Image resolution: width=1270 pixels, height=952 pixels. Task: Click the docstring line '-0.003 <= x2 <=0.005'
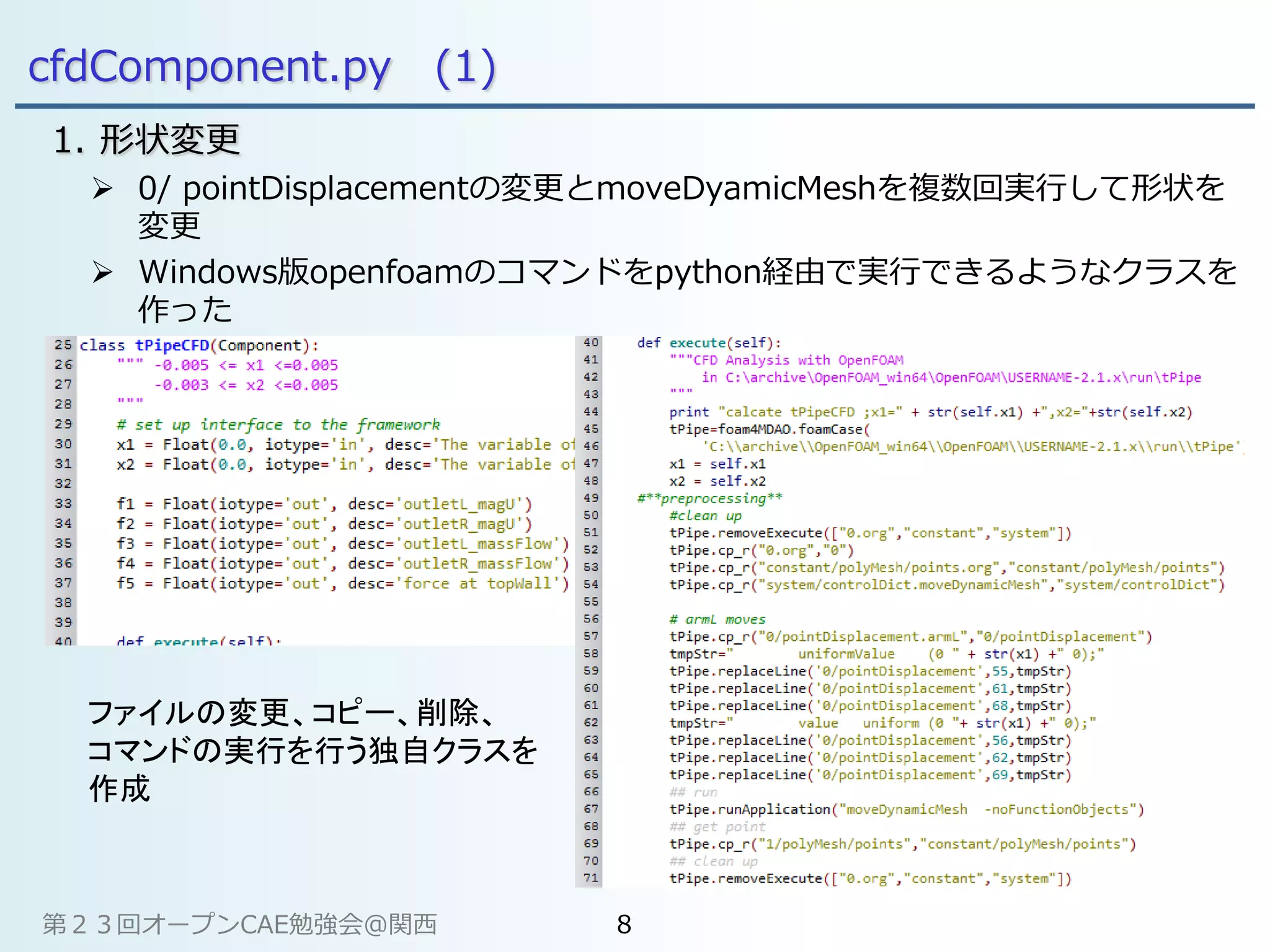(x=246, y=385)
